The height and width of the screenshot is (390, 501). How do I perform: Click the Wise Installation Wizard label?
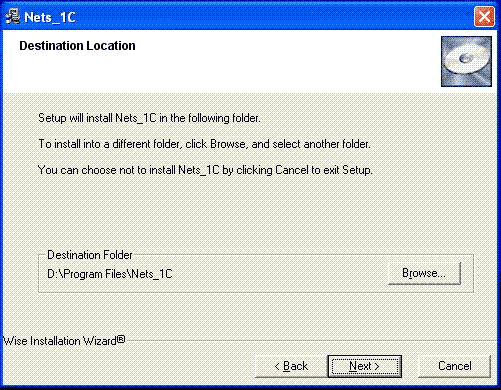[x=64, y=341]
